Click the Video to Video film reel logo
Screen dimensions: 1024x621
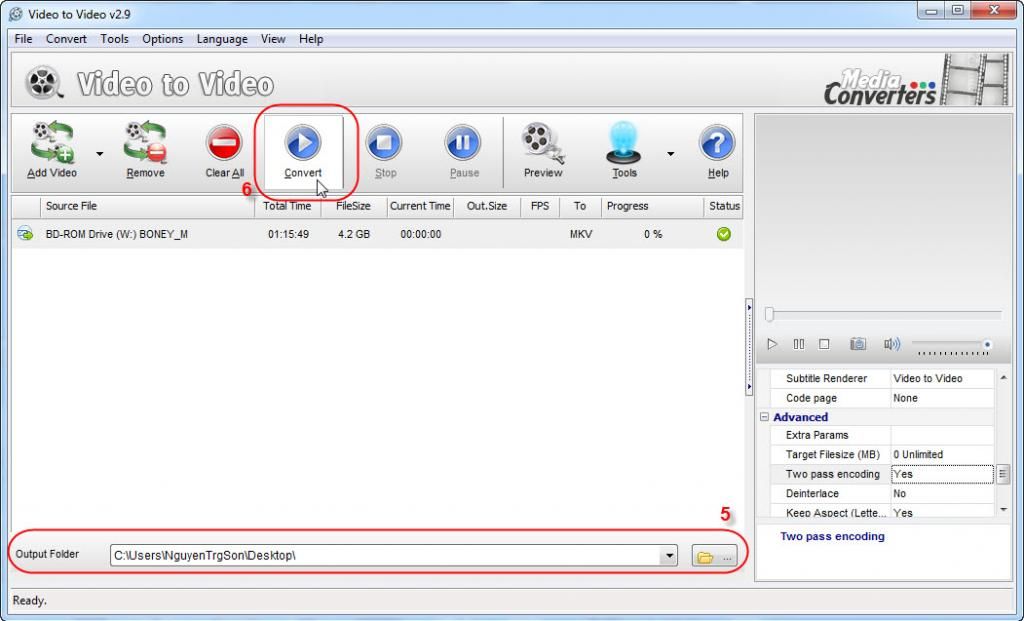click(x=44, y=83)
